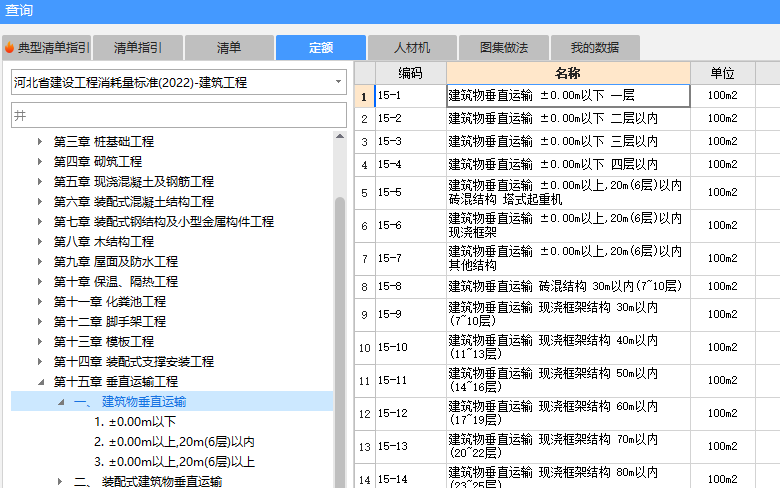This screenshot has width=780, height=488.
Task: Collapse 第十五章 垂直运输工程 arrow
Action: (x=41, y=382)
